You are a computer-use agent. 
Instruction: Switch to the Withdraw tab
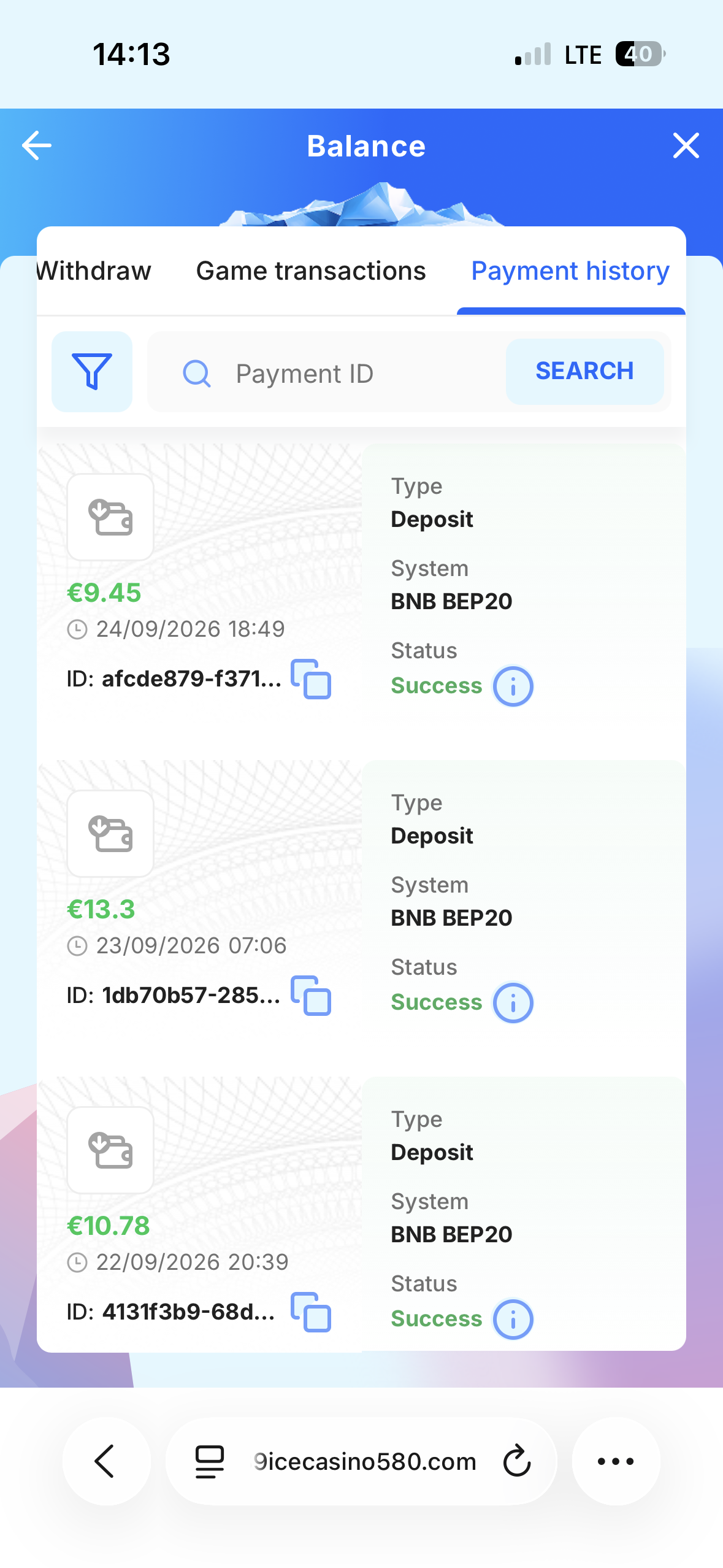pos(94,271)
